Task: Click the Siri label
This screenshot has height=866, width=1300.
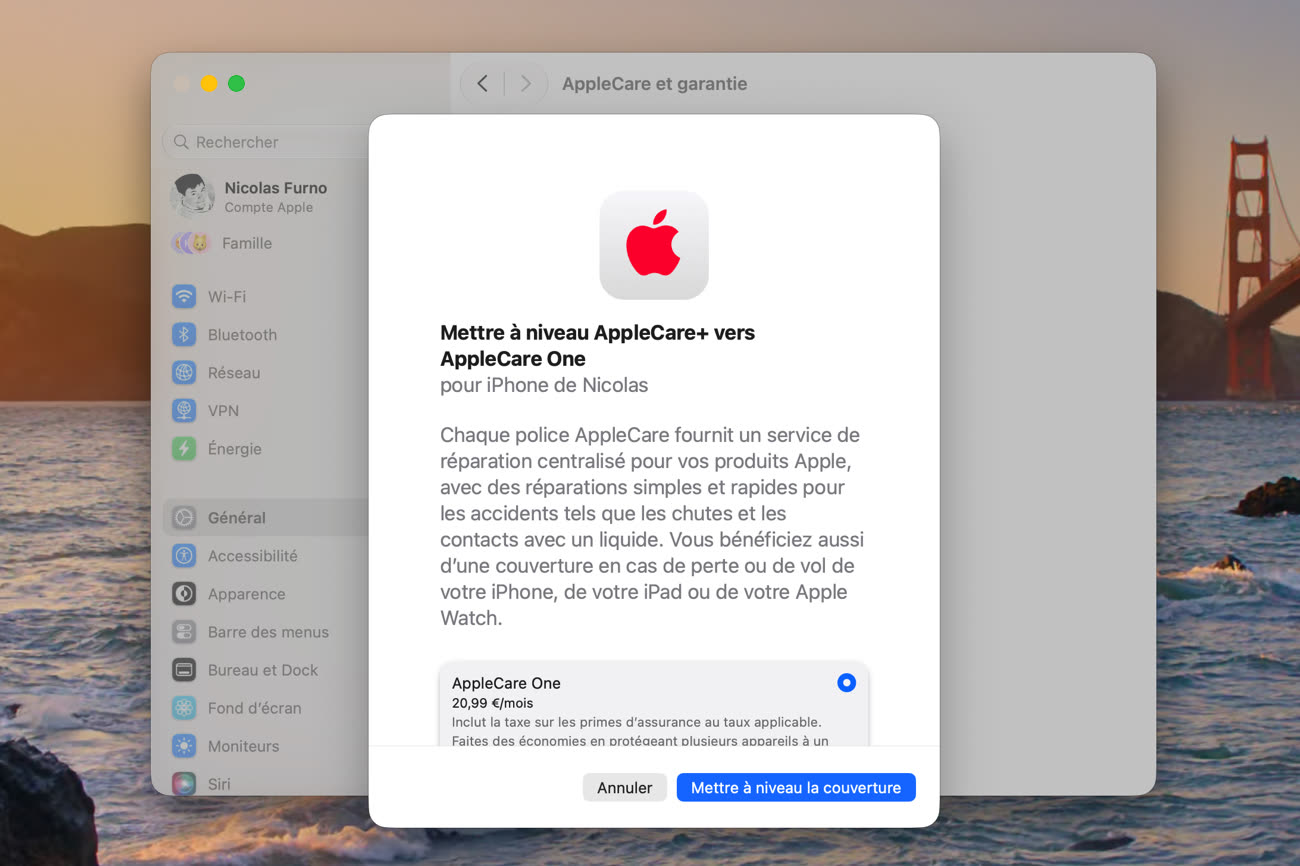Action: pos(219,784)
